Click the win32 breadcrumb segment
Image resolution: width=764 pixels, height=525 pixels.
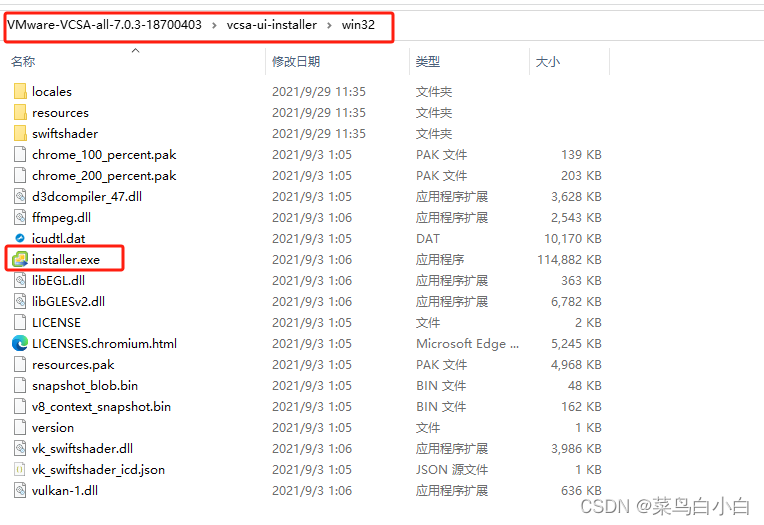pyautogui.click(x=358, y=25)
